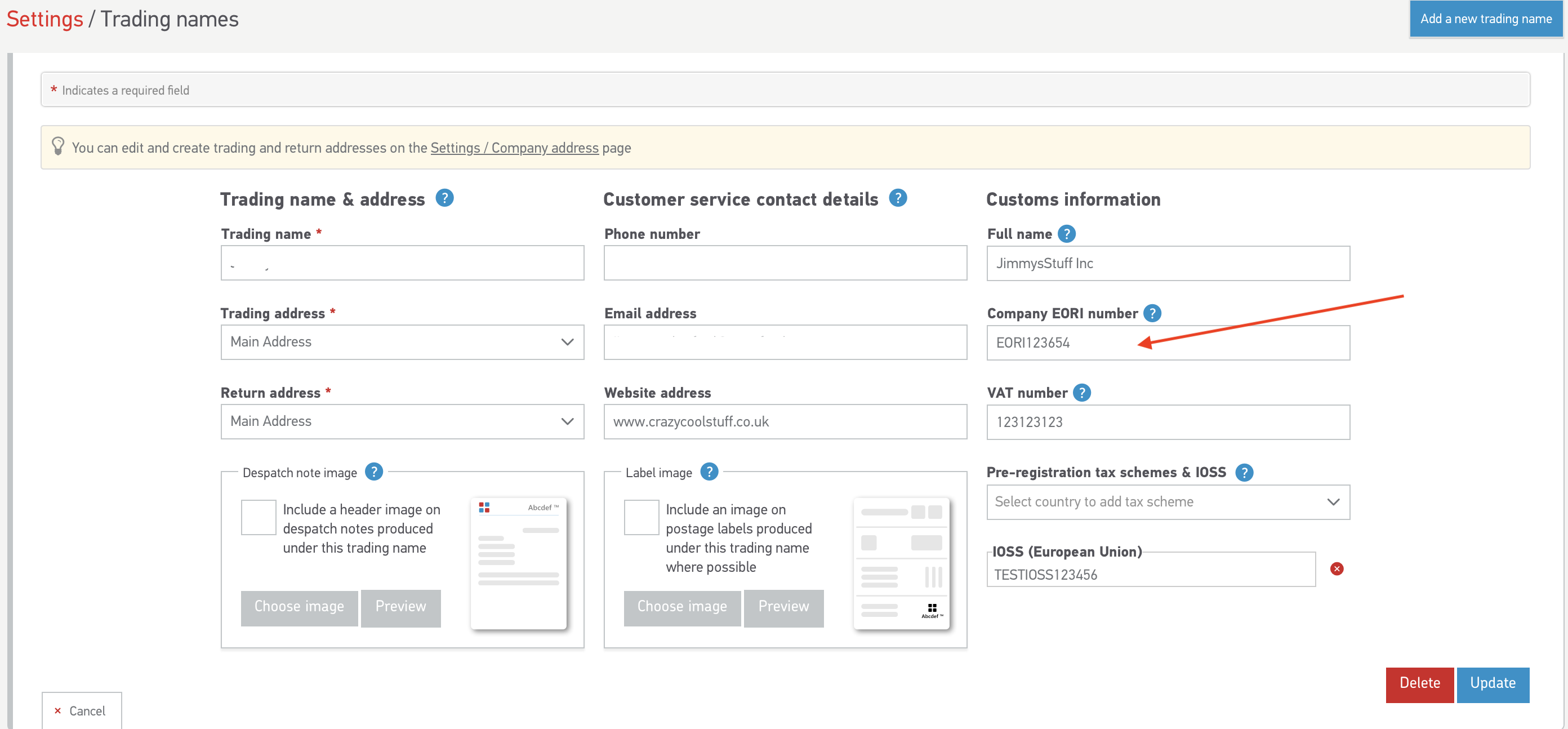
Task: Open the VAT number help tooltip
Action: 1081,393
